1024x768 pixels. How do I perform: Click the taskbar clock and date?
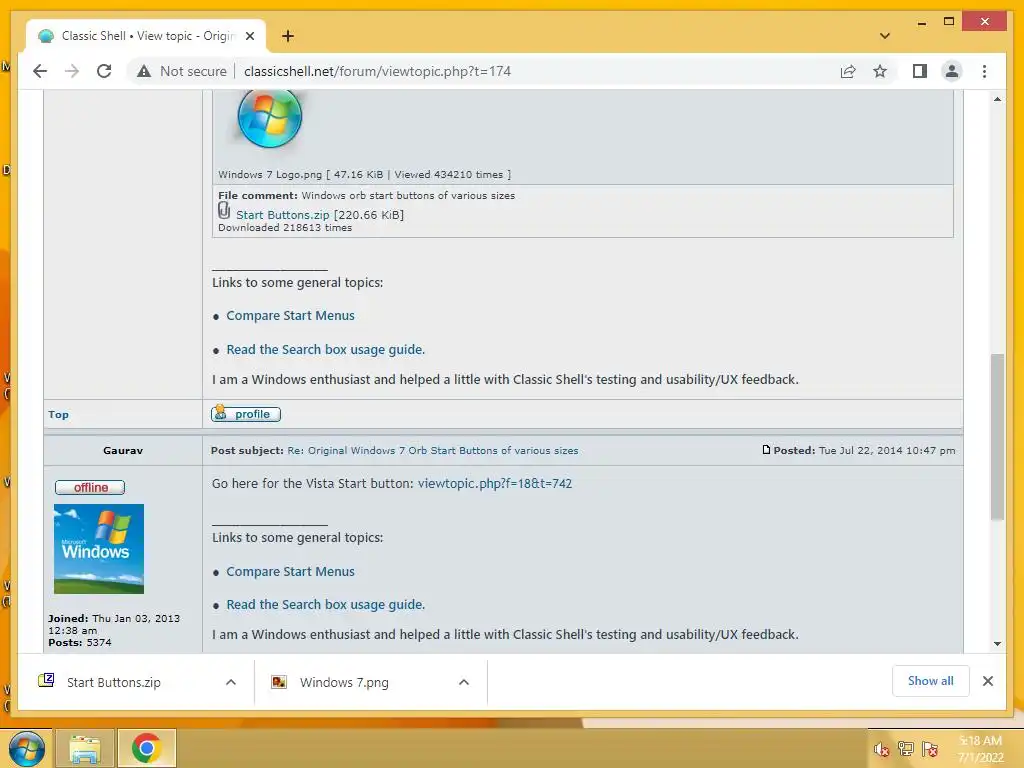click(980, 749)
